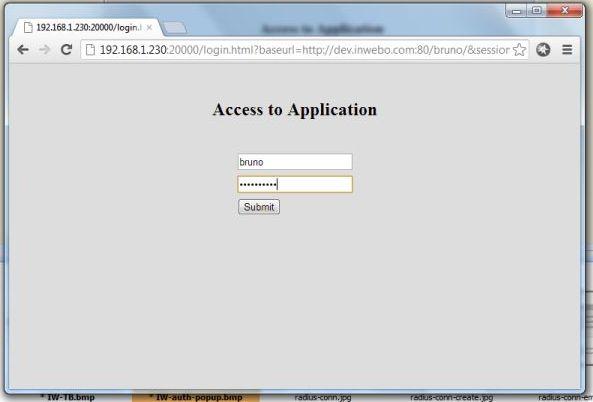This screenshot has width=593, height=402.
Task: Click the browser Forward arrow
Action: [x=45, y=50]
